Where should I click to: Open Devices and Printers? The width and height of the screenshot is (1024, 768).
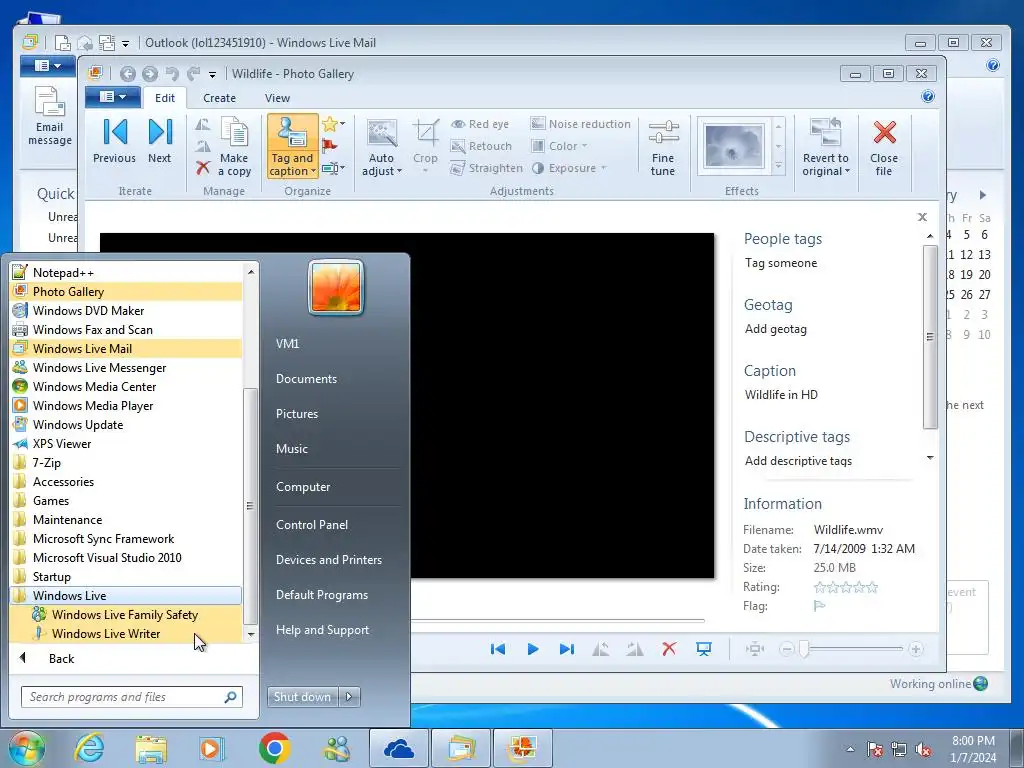pos(328,560)
